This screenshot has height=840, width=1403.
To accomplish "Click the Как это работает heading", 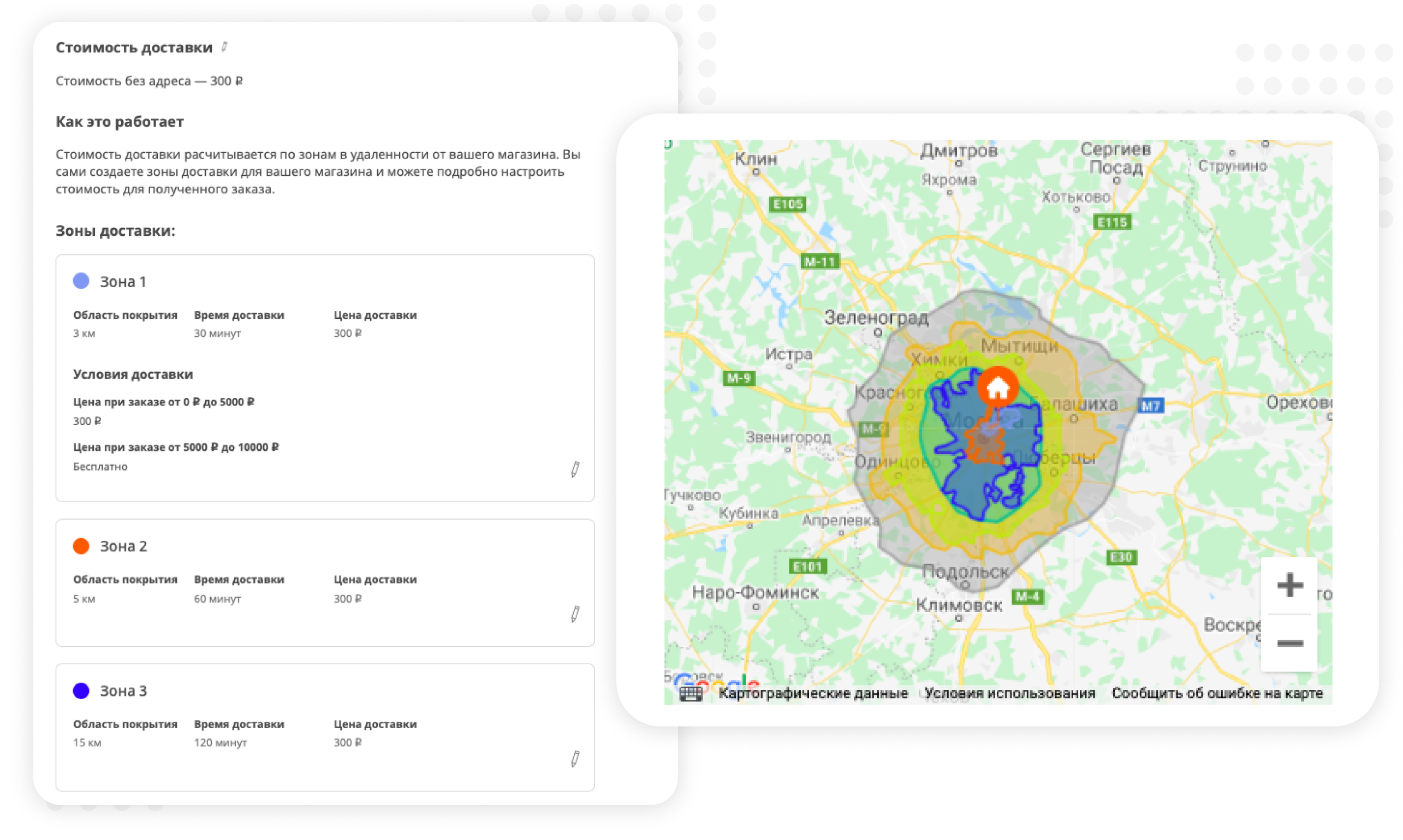I will pyautogui.click(x=120, y=122).
